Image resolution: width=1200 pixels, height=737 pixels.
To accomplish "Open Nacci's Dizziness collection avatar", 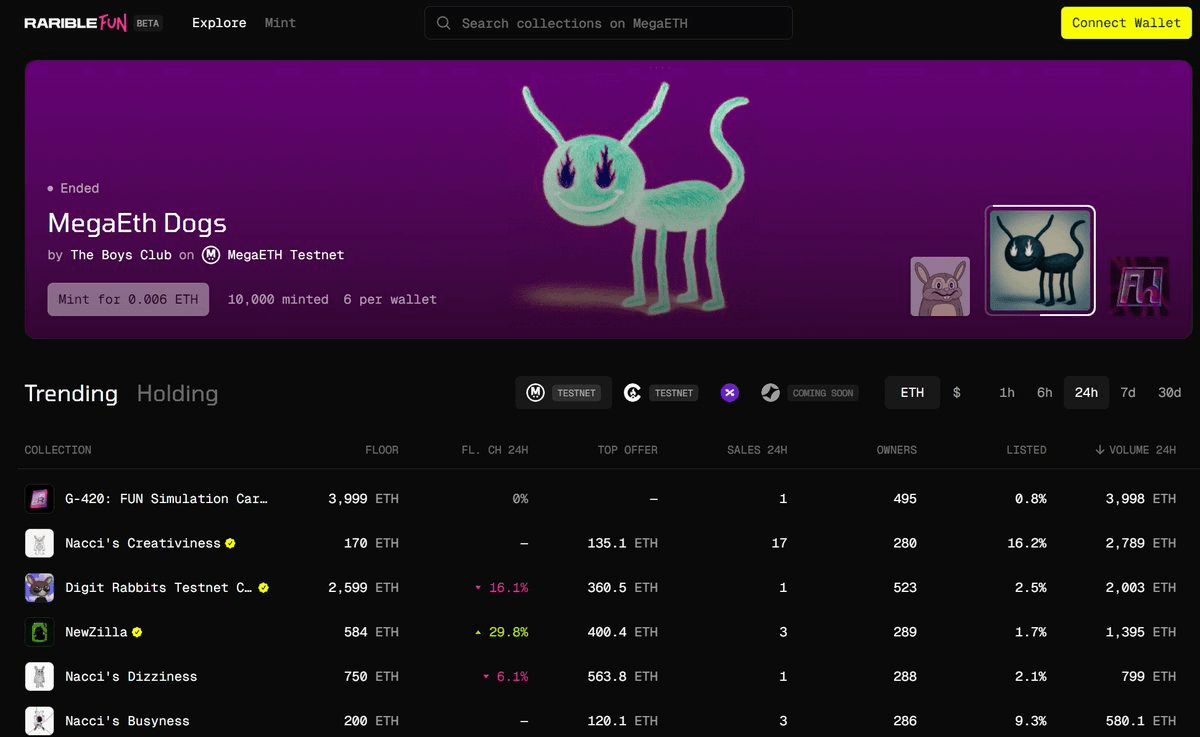I will (39, 677).
